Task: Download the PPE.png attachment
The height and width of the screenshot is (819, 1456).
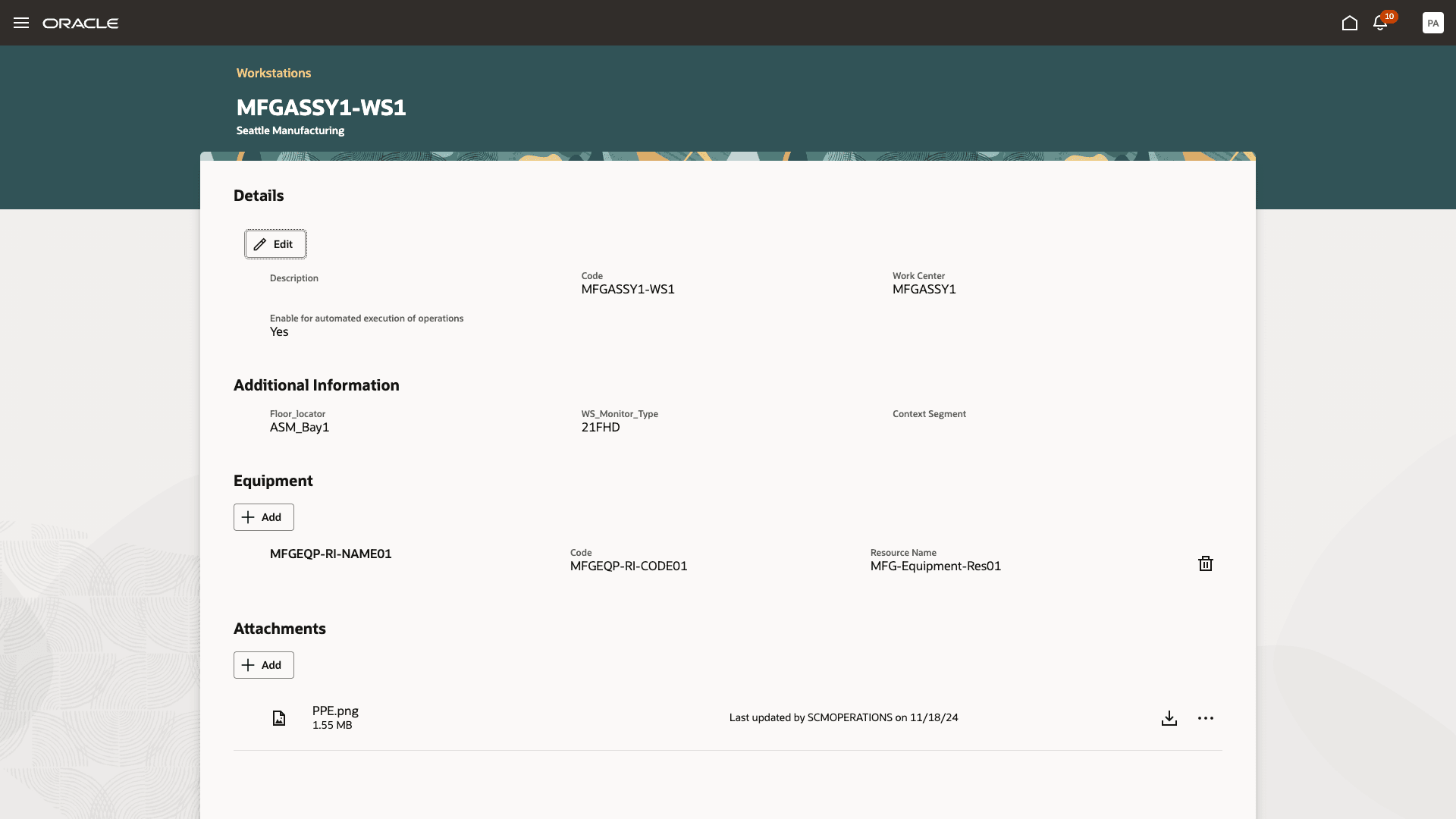Action: point(1169,718)
